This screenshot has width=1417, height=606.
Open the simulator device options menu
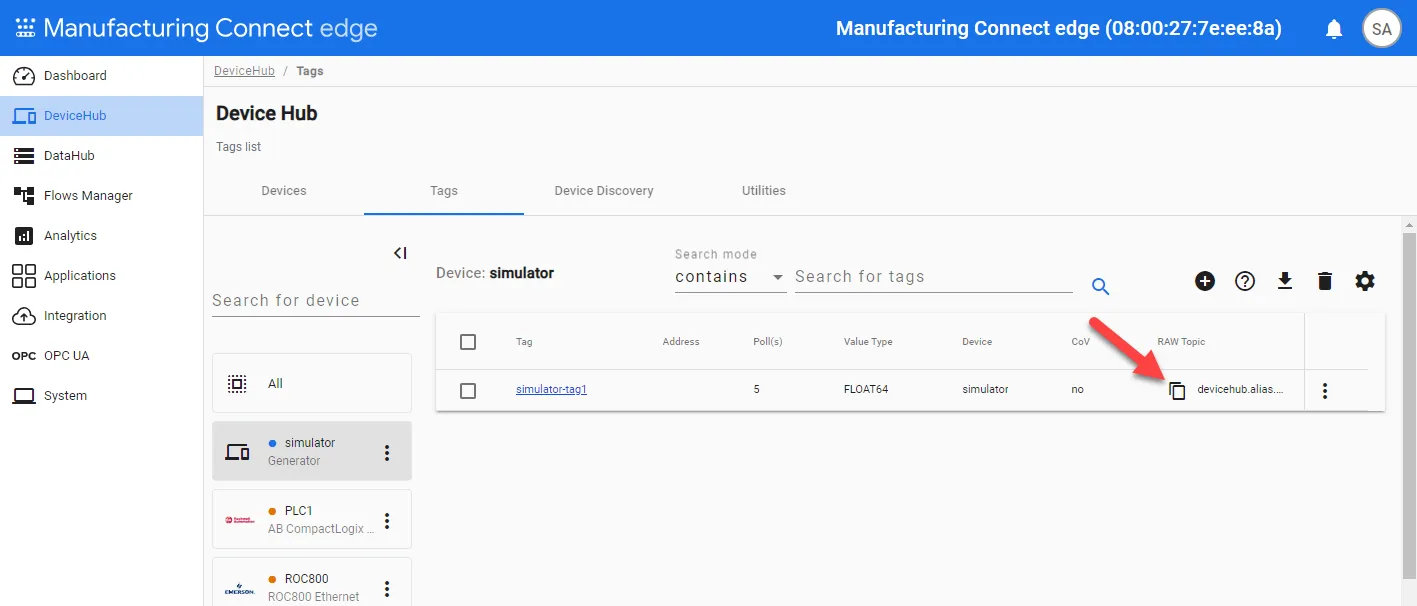(x=387, y=453)
